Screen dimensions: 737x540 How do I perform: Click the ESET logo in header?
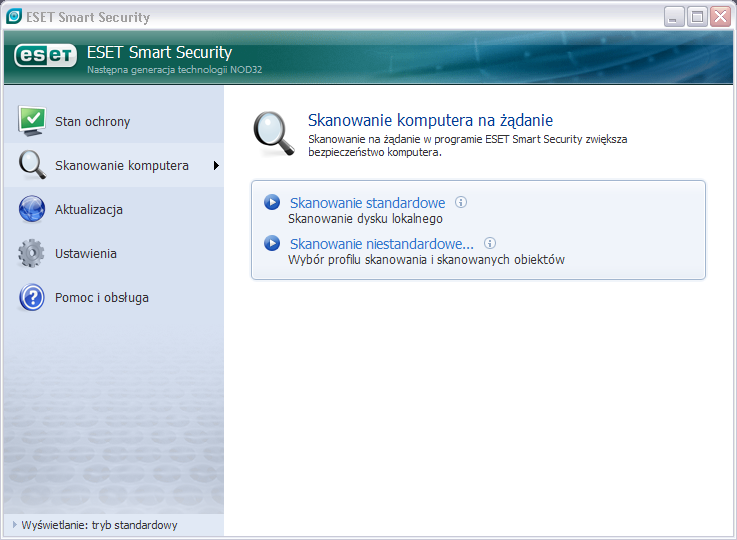tap(45, 55)
